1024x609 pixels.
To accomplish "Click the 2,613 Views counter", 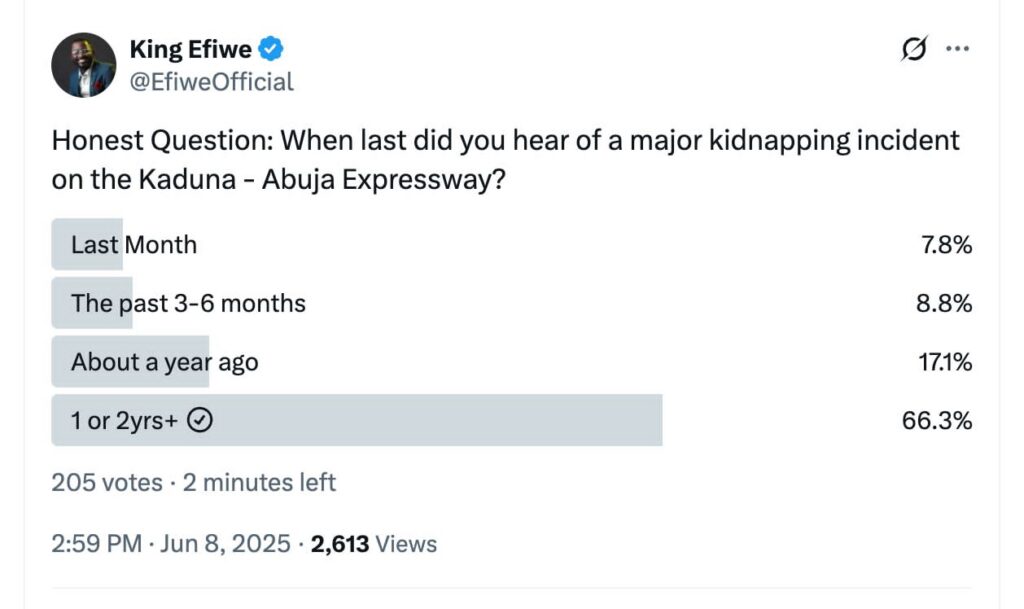I will (374, 544).
